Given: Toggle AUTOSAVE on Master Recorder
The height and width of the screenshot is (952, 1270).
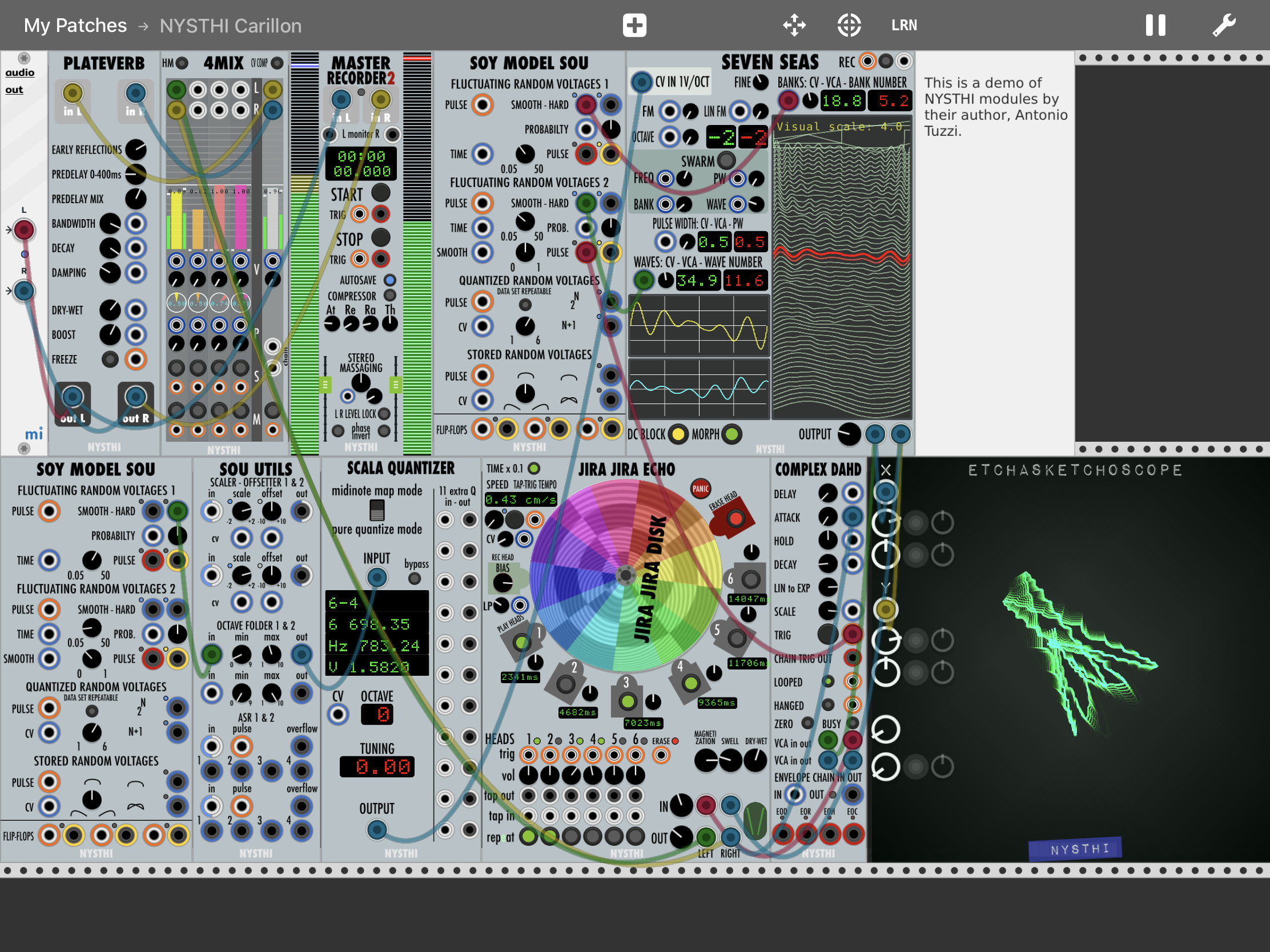Looking at the screenshot, I should point(390,280).
